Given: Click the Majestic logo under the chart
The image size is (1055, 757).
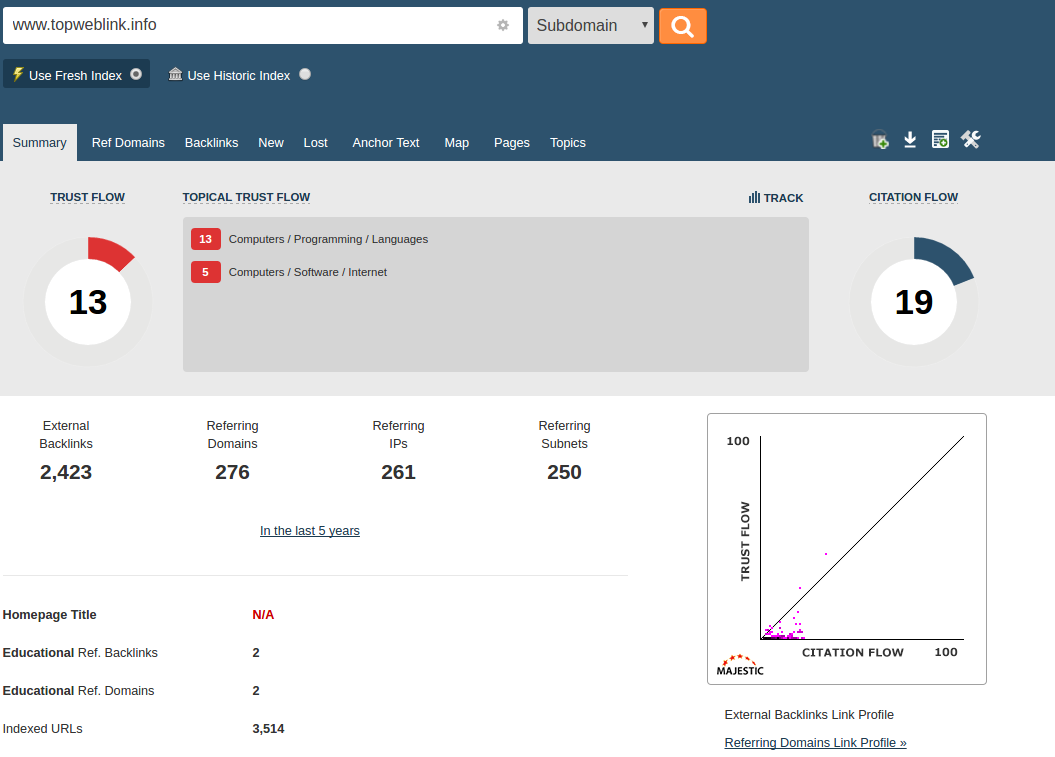Looking at the screenshot, I should [740, 665].
